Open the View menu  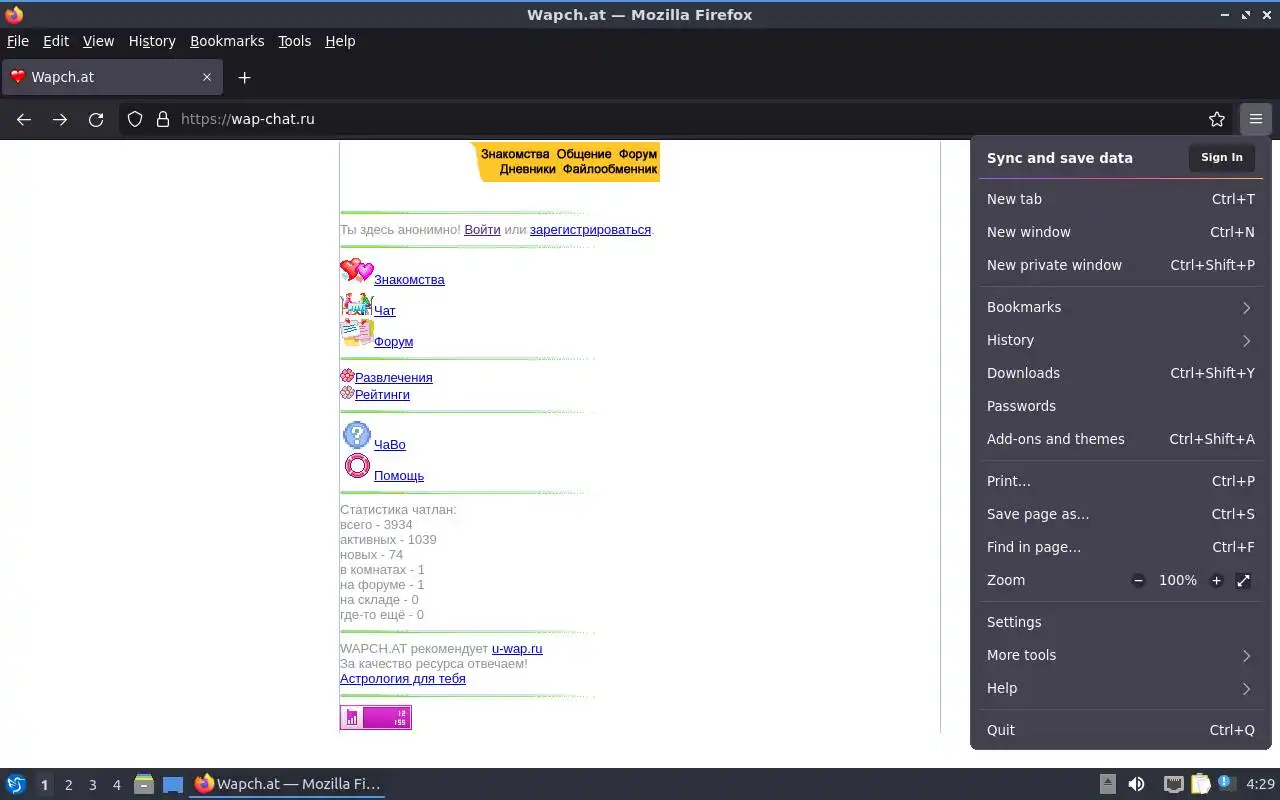tap(98, 41)
